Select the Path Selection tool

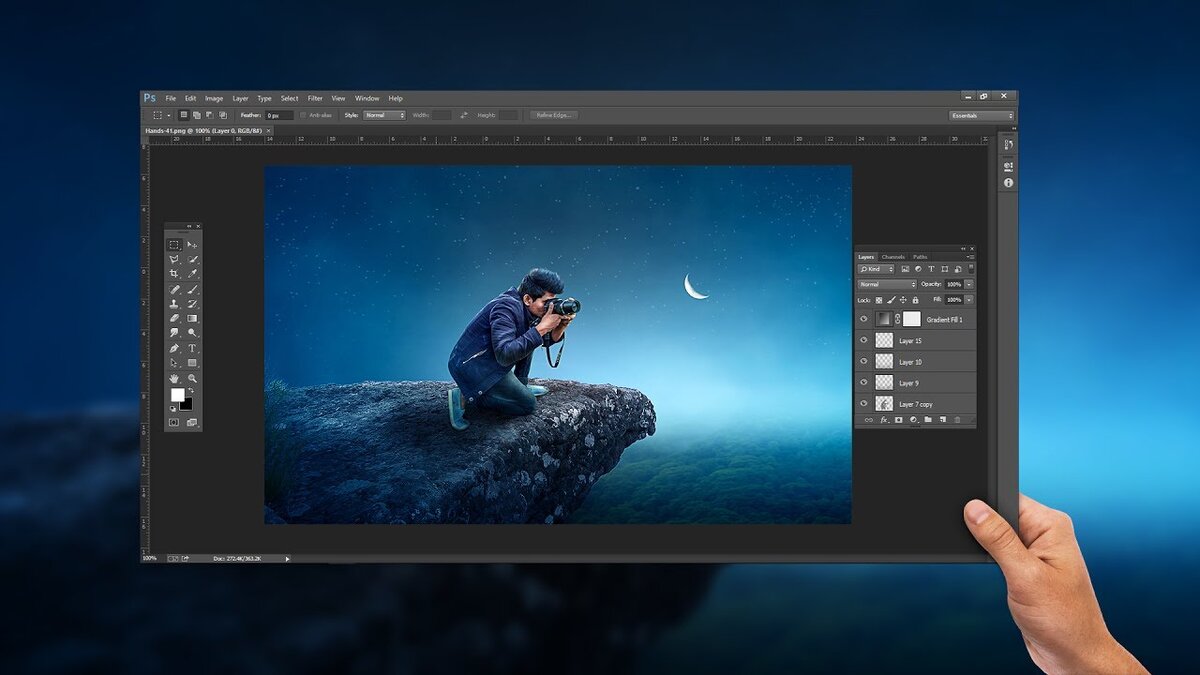coord(174,362)
